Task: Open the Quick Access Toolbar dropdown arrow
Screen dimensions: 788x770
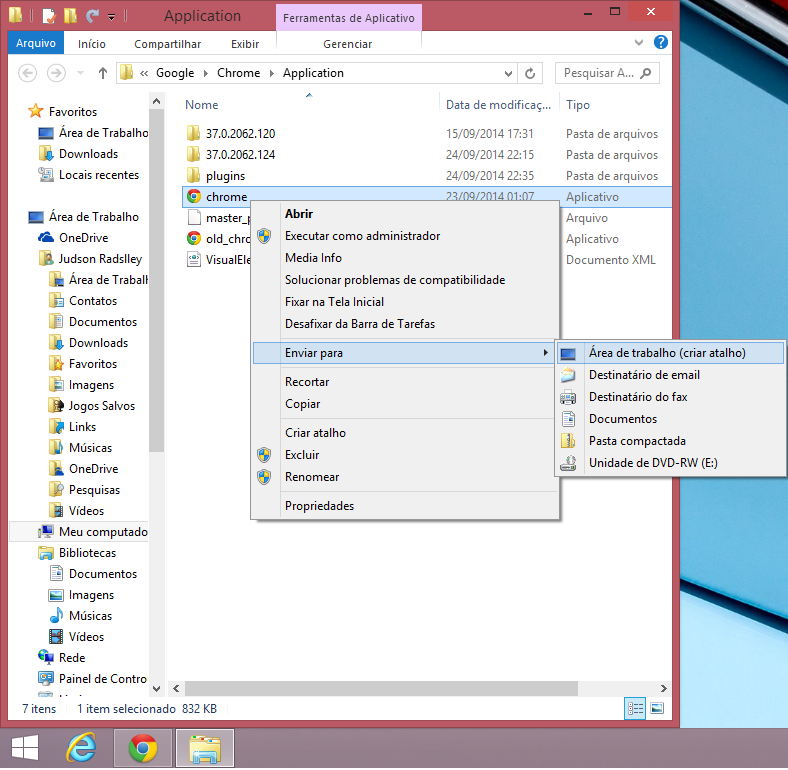Action: pos(111,16)
